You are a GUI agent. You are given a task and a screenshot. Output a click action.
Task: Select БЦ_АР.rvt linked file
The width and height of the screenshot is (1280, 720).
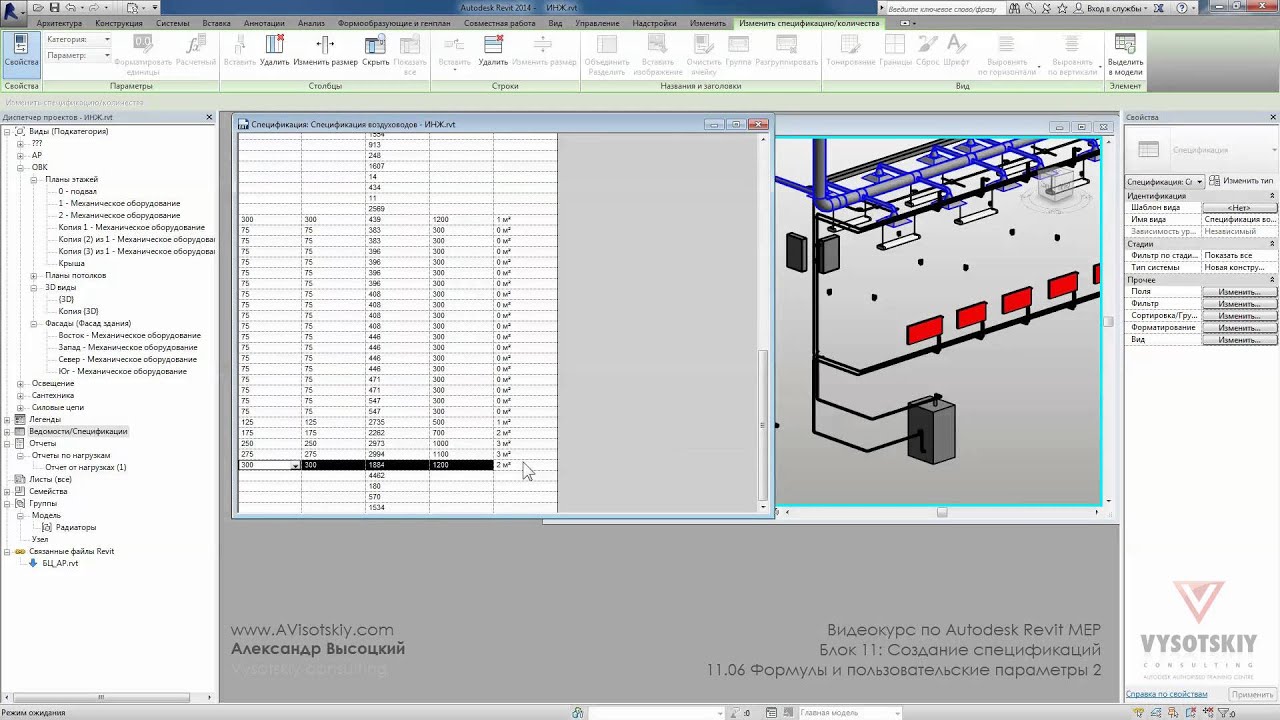pos(60,564)
